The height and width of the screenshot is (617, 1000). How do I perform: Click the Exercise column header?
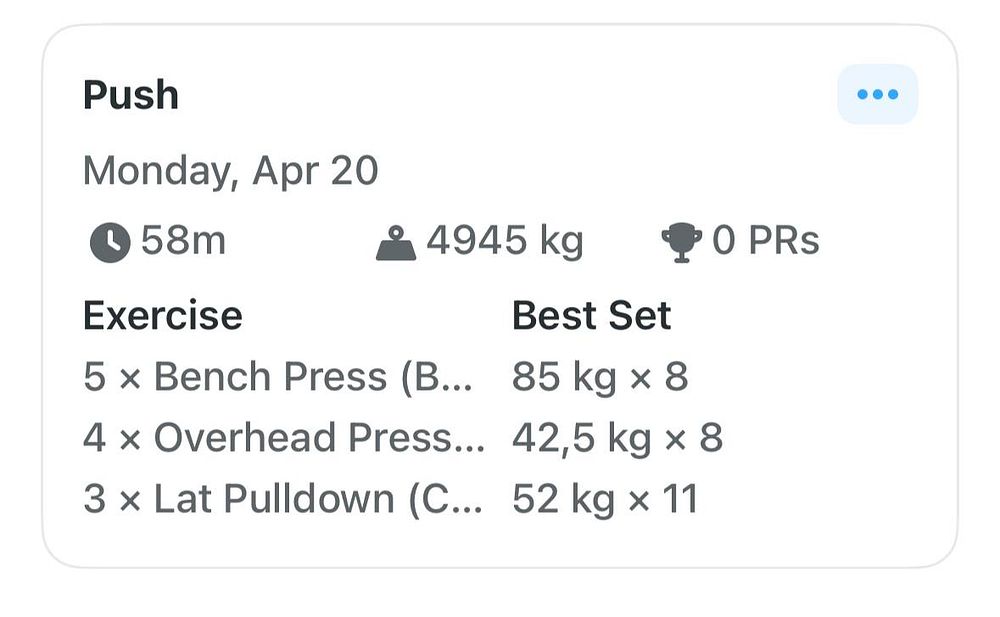click(162, 316)
